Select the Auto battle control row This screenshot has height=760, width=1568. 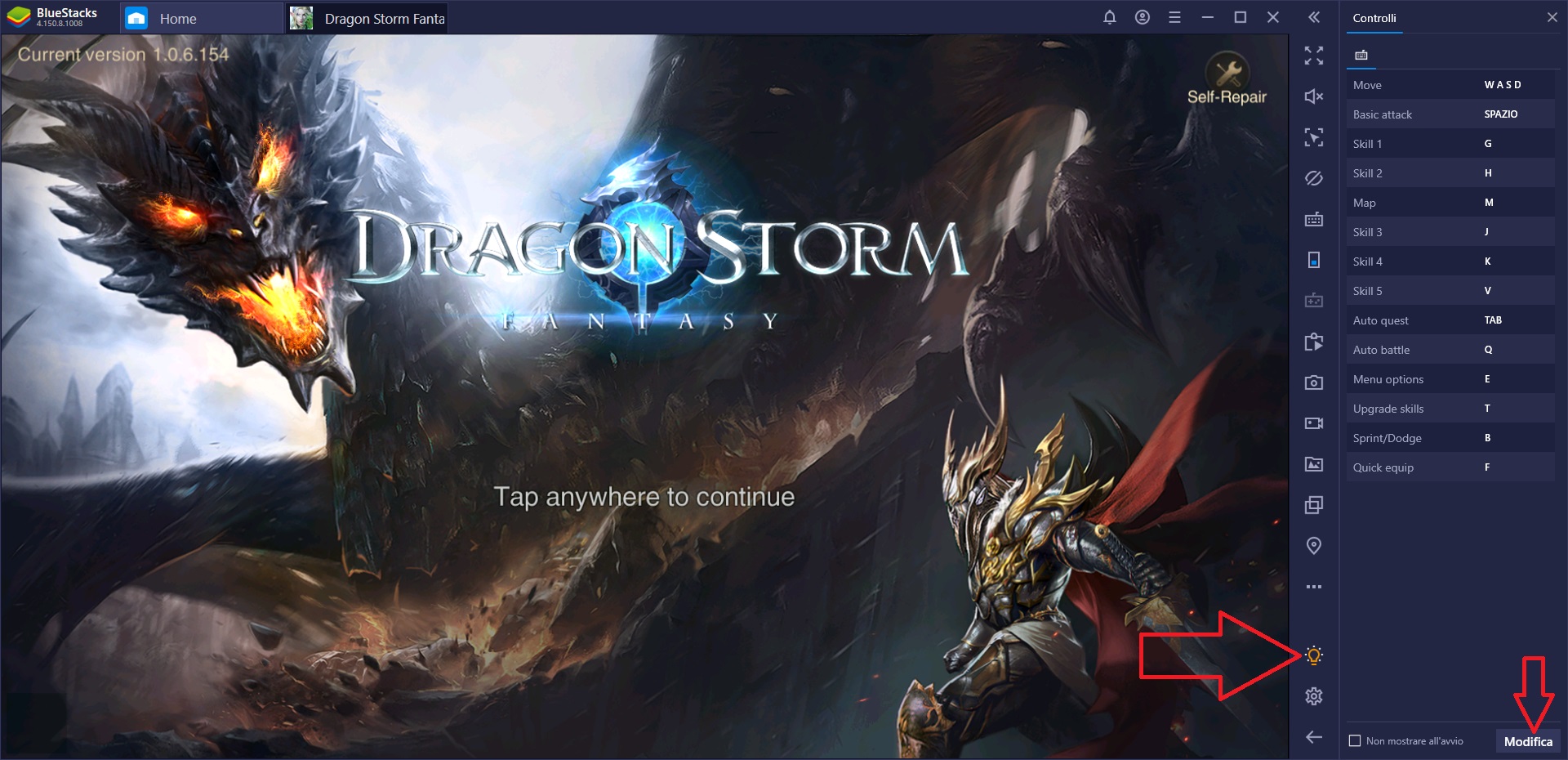point(1450,350)
